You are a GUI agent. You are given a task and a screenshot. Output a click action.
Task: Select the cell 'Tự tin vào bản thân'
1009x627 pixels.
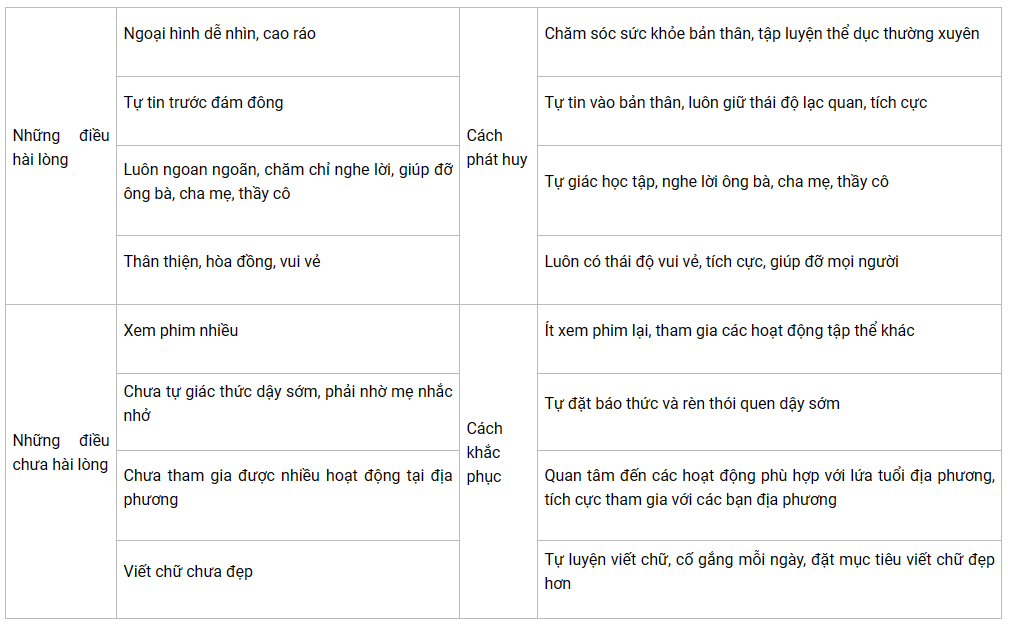[769, 111]
